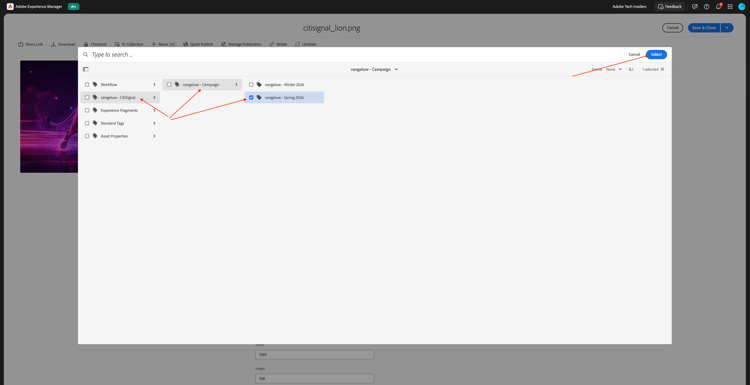The image size is (750, 385).
Task: Click the tag icon beside Standard Tags
Action: pyautogui.click(x=95, y=123)
